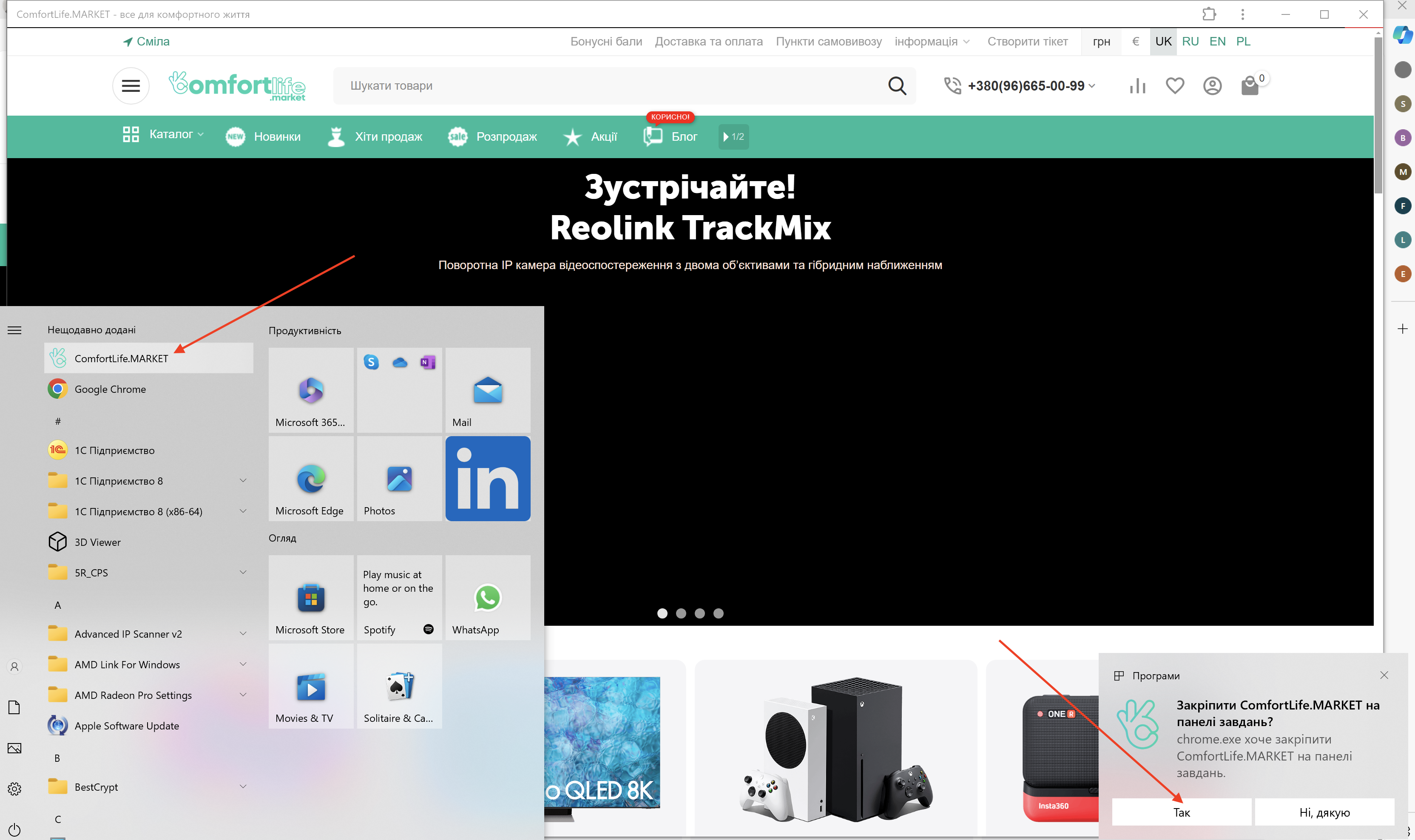Open the user account icon
The height and width of the screenshot is (840, 1415).
click(1212, 85)
